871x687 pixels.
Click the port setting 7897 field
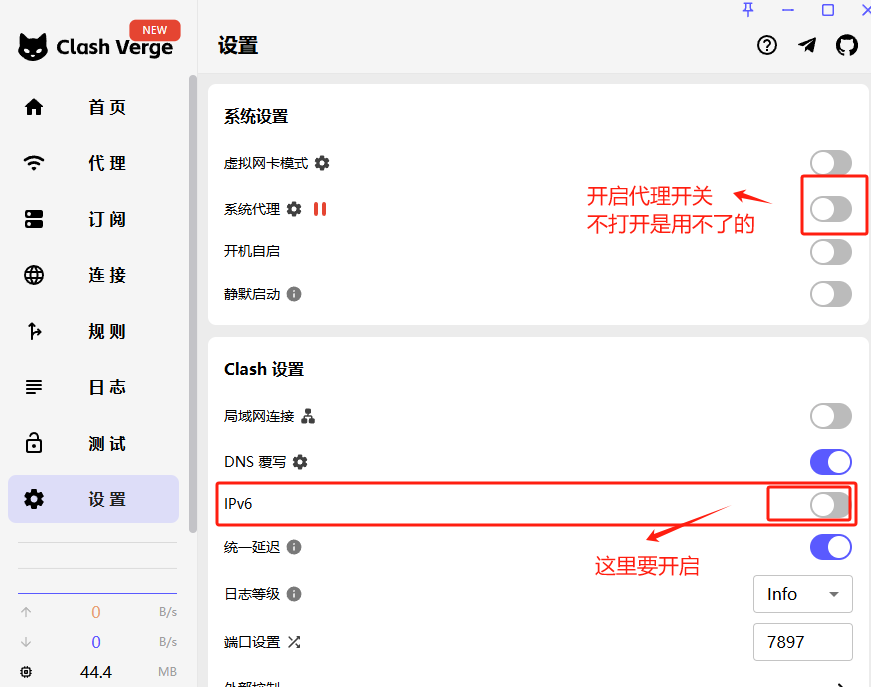802,642
